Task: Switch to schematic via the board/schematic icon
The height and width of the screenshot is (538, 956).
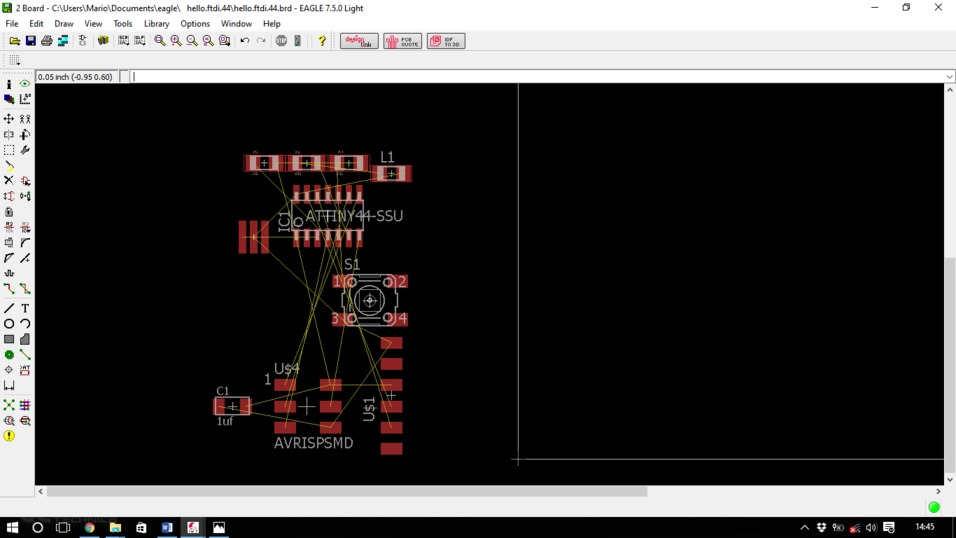Action: [x=82, y=41]
